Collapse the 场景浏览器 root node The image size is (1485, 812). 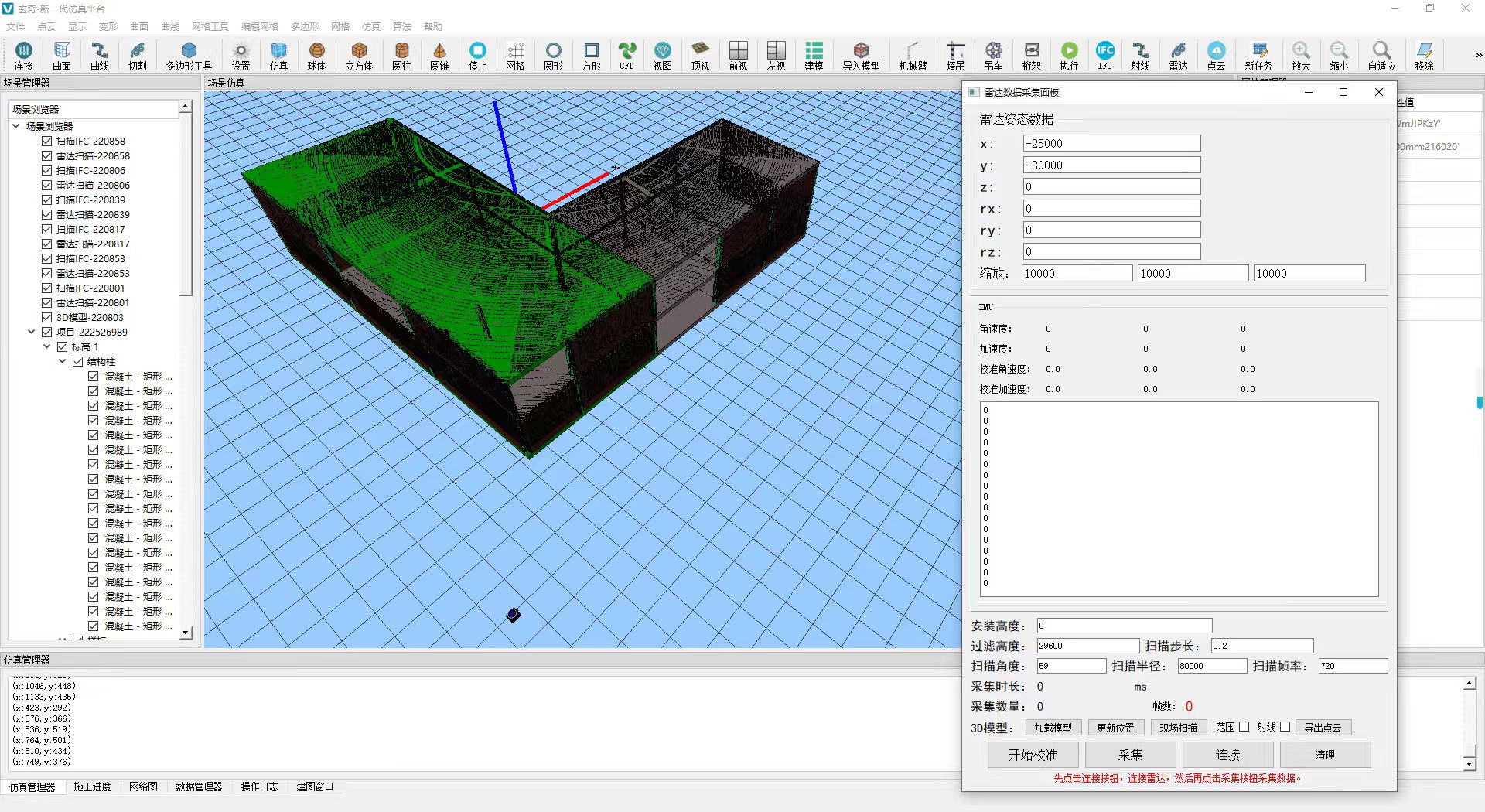[x=16, y=126]
